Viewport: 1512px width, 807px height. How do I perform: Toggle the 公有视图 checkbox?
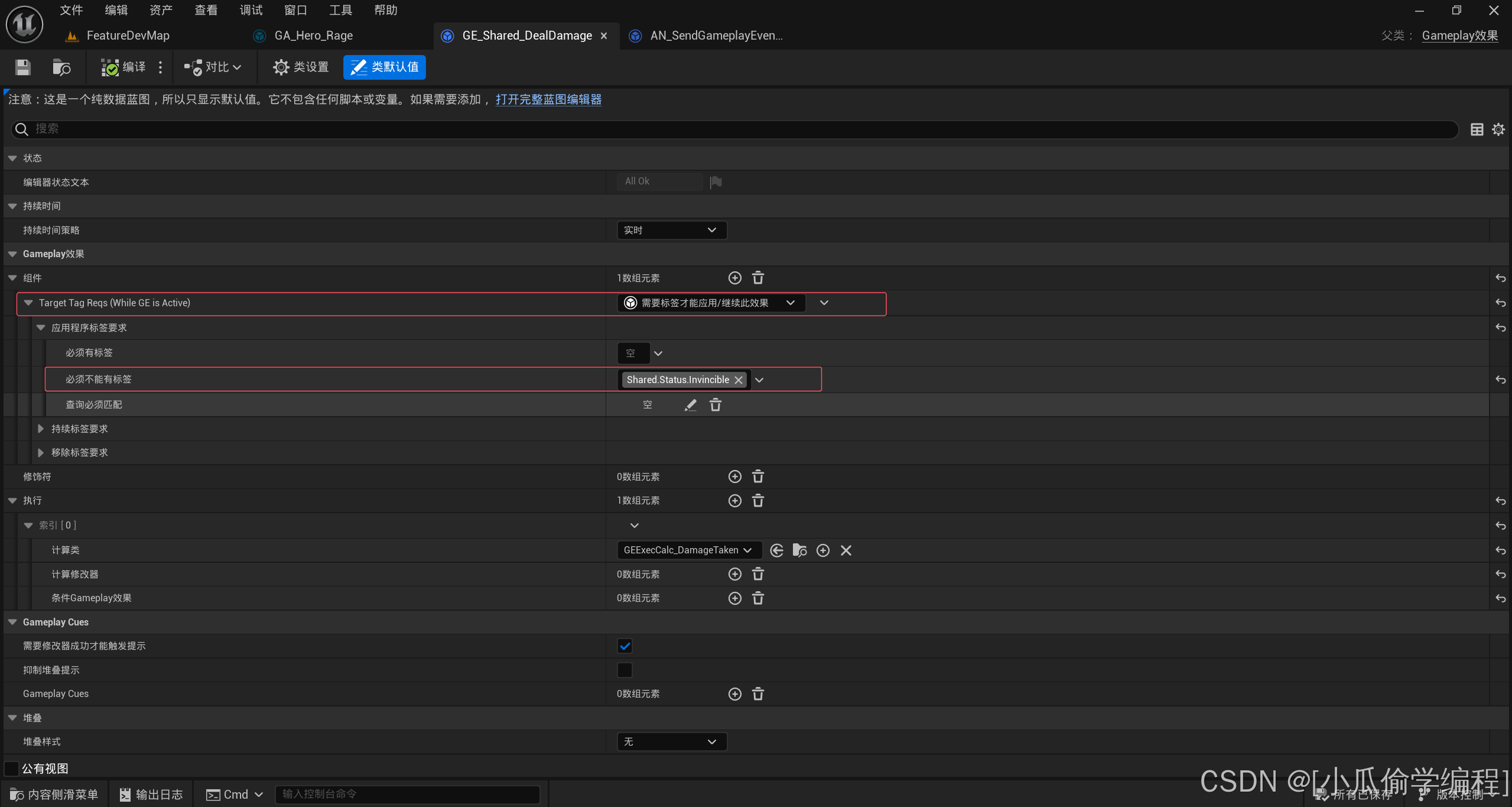tap(11, 769)
